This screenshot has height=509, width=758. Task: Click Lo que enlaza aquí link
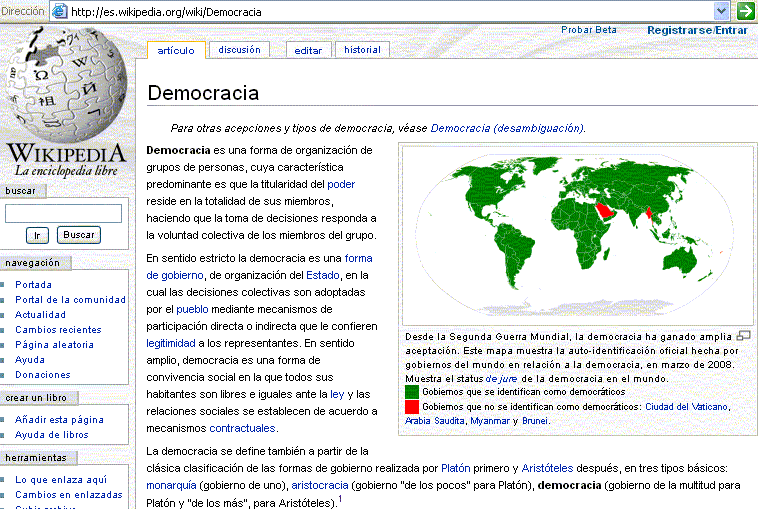pyautogui.click(x=61, y=480)
